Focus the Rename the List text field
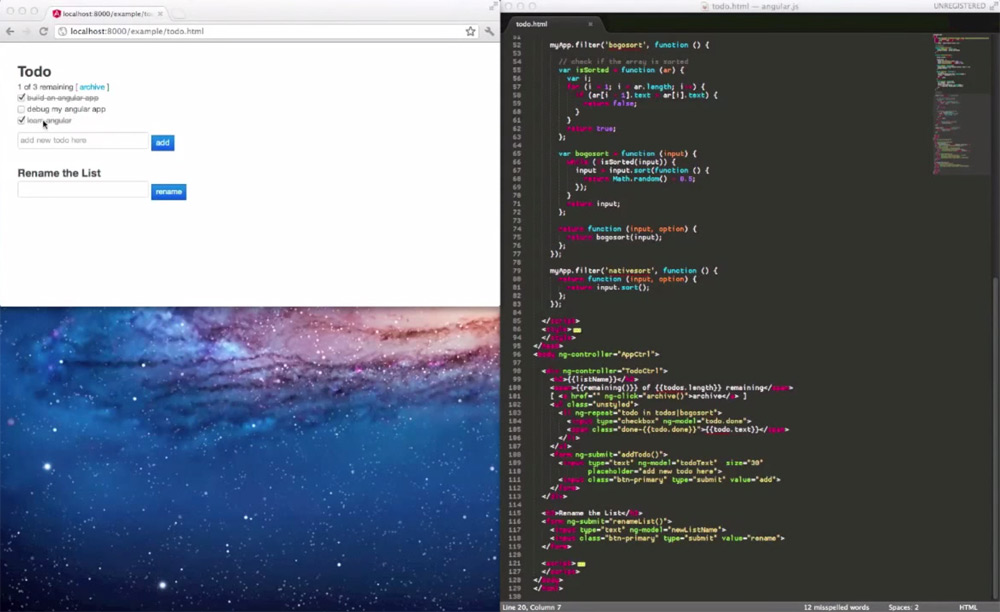 83,189
